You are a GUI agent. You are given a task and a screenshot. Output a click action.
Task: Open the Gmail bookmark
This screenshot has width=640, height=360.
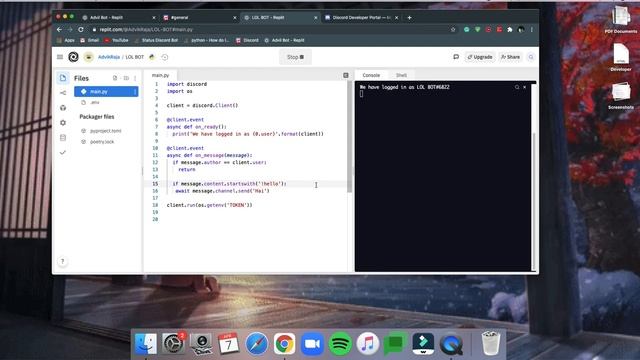(89, 40)
